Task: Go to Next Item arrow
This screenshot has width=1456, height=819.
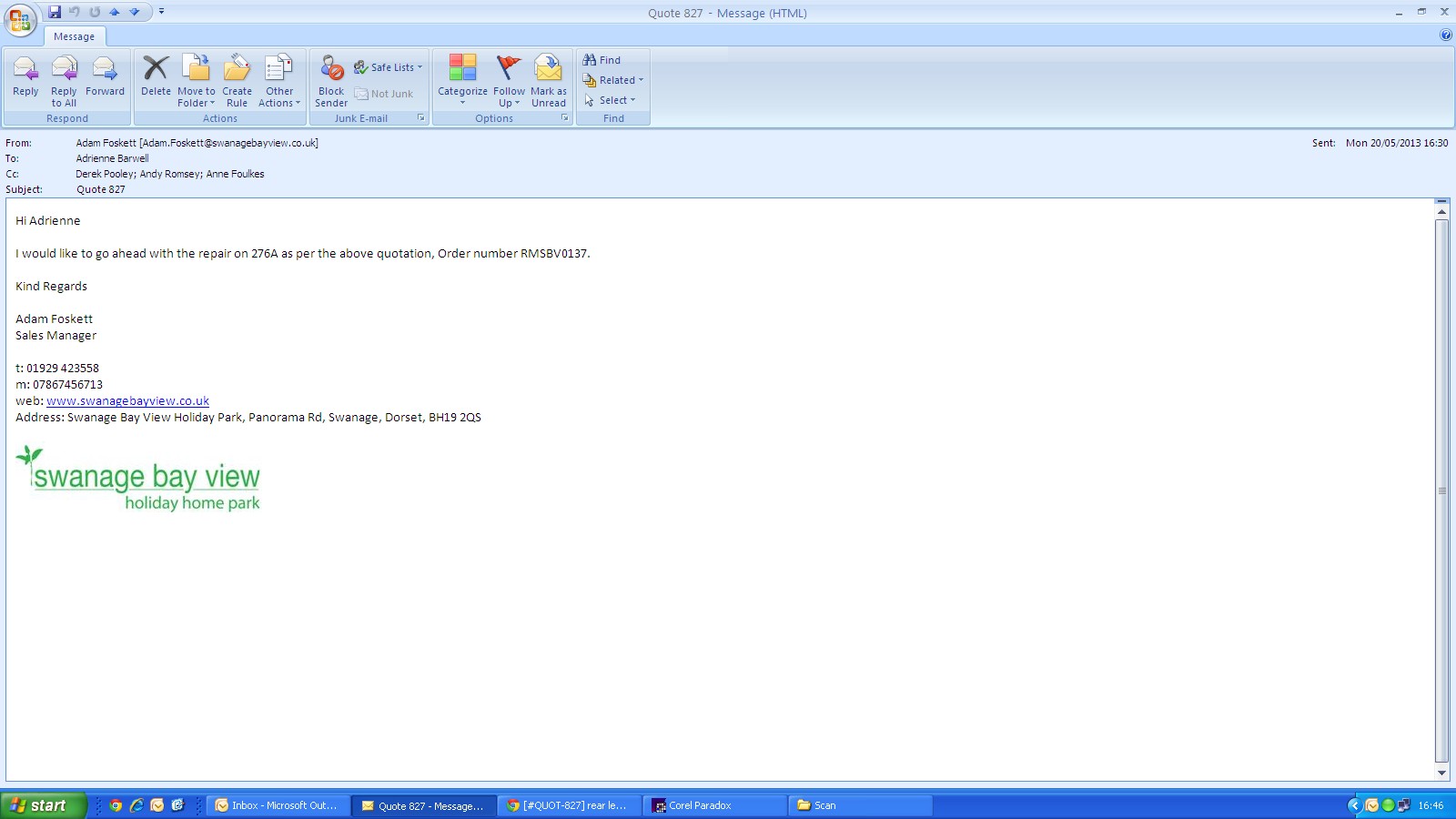Action: click(135, 12)
